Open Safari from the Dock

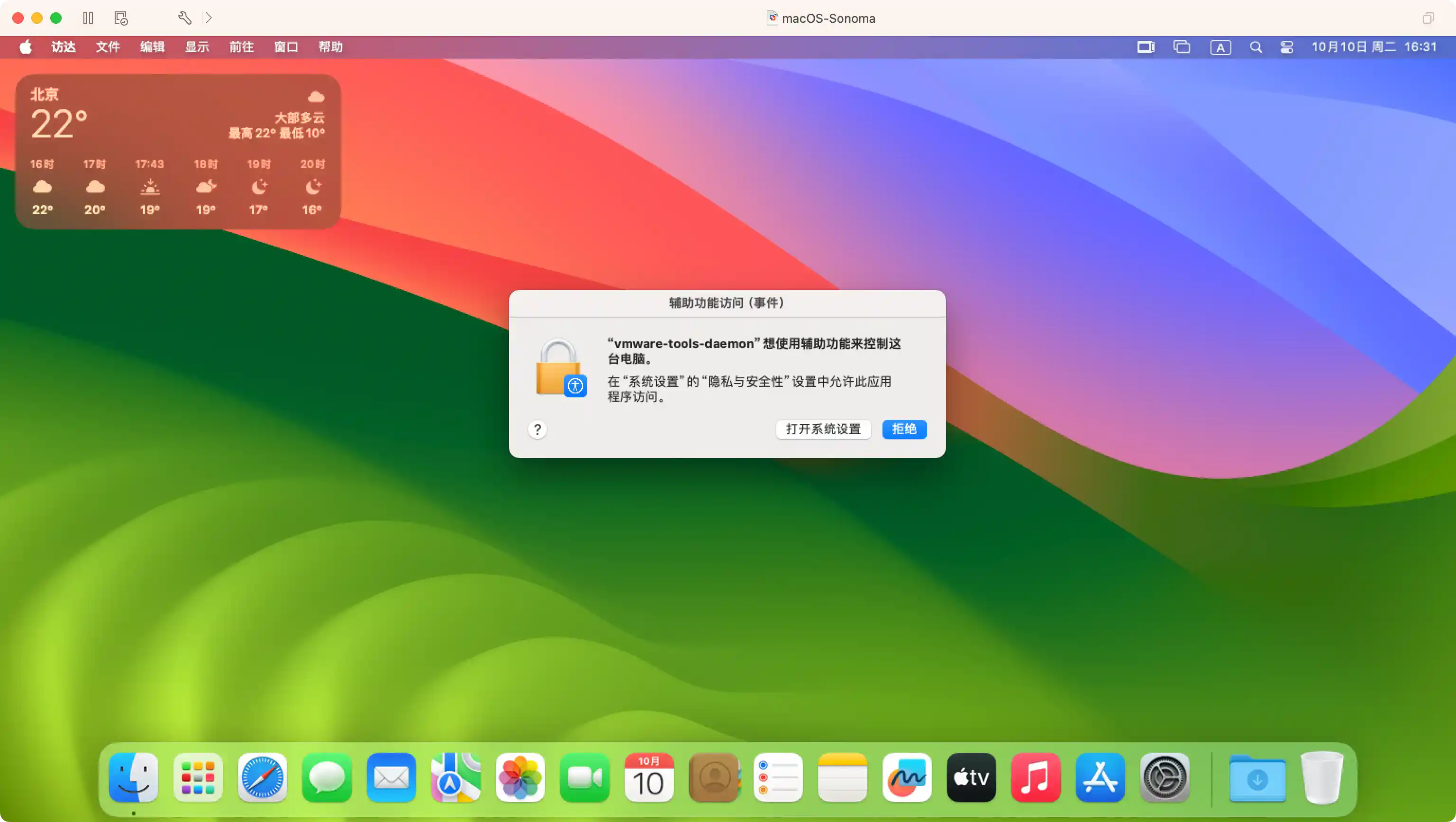[x=262, y=778]
